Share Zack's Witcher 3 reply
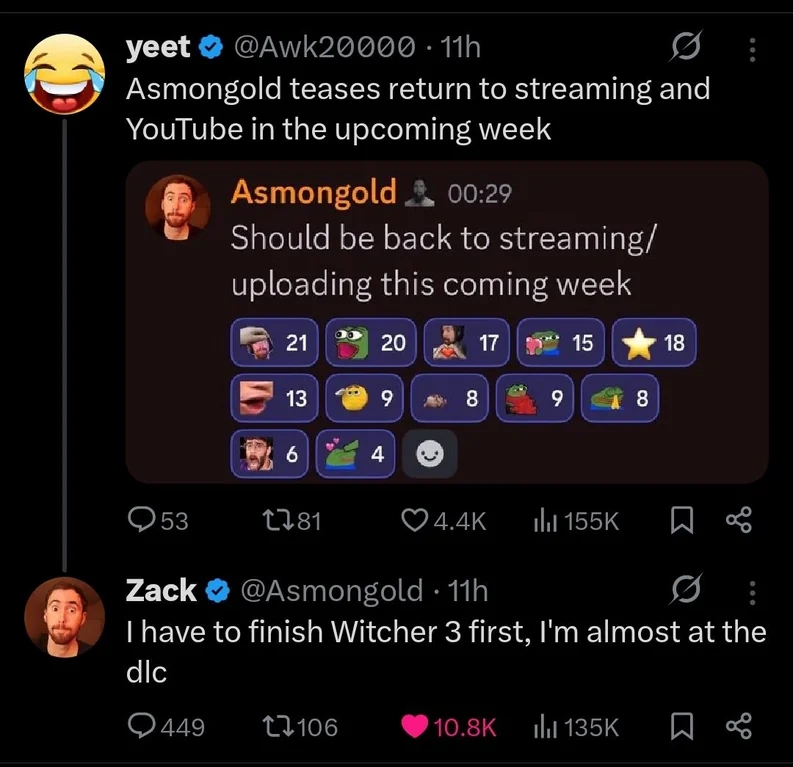The width and height of the screenshot is (793, 767). point(739,727)
